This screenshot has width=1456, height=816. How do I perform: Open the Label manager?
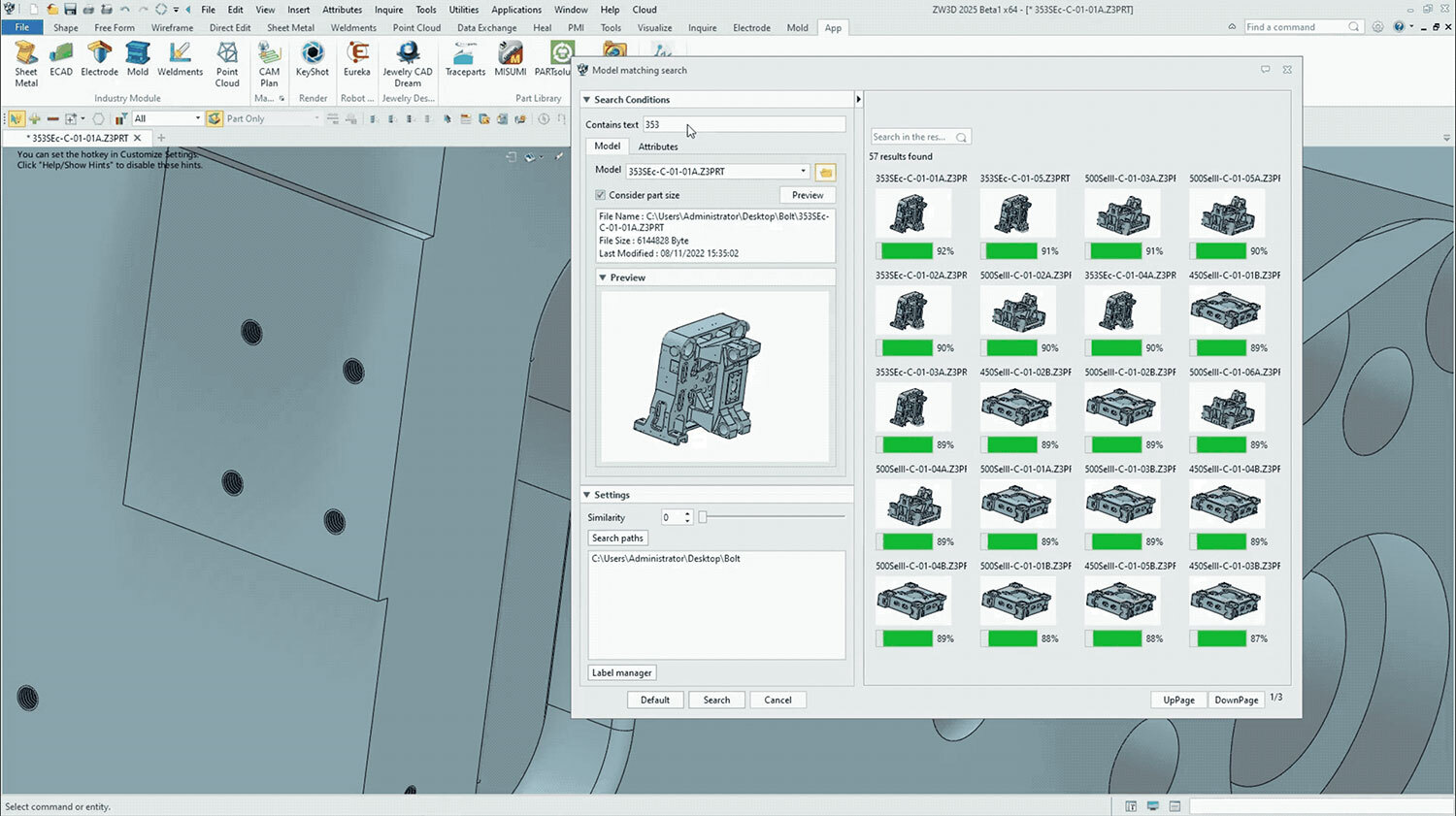click(622, 672)
